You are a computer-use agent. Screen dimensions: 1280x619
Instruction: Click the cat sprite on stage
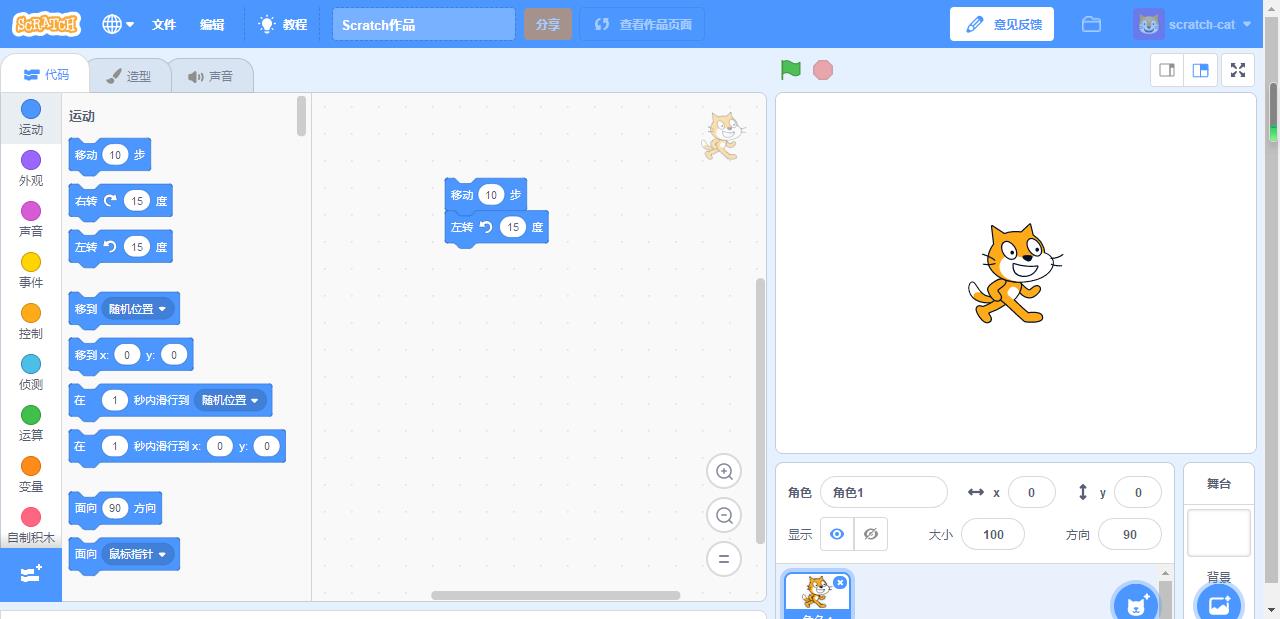click(1014, 274)
